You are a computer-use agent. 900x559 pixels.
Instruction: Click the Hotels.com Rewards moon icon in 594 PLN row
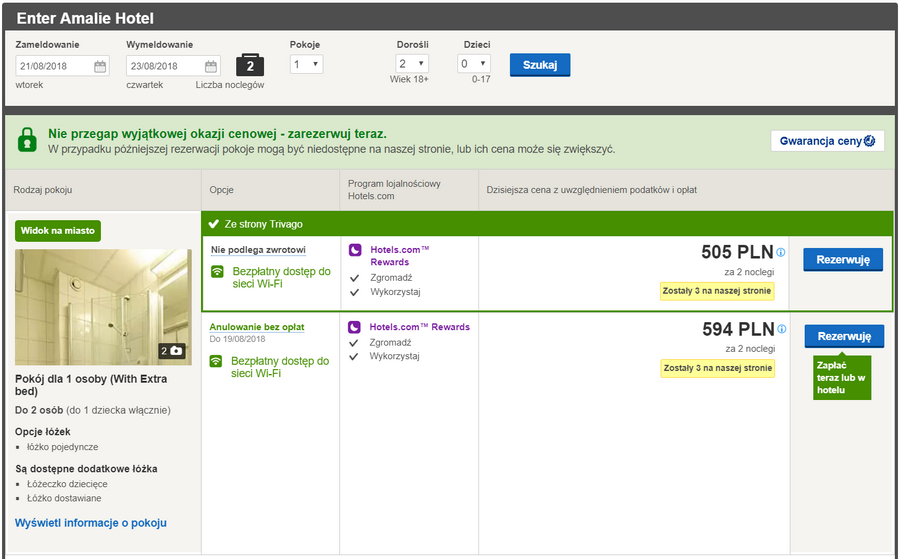354,327
